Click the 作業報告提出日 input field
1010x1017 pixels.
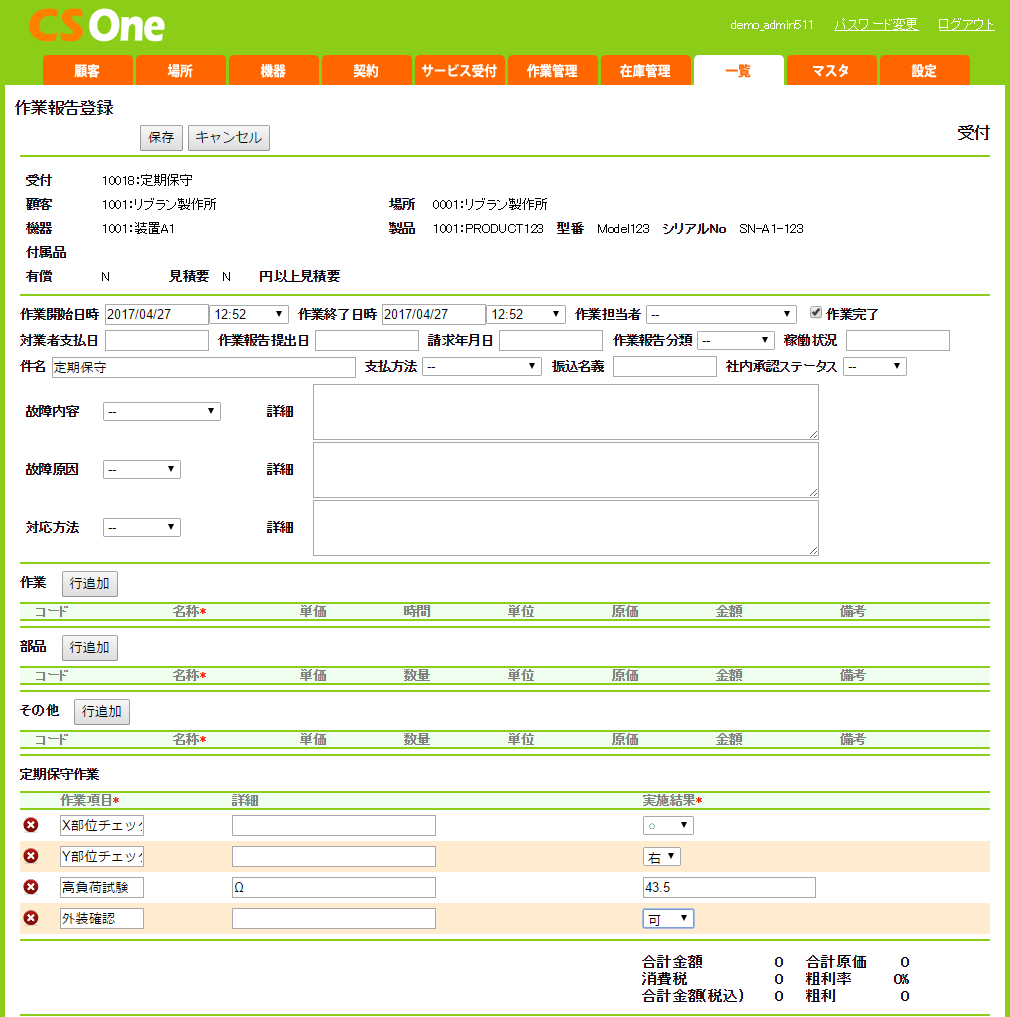[367, 341]
